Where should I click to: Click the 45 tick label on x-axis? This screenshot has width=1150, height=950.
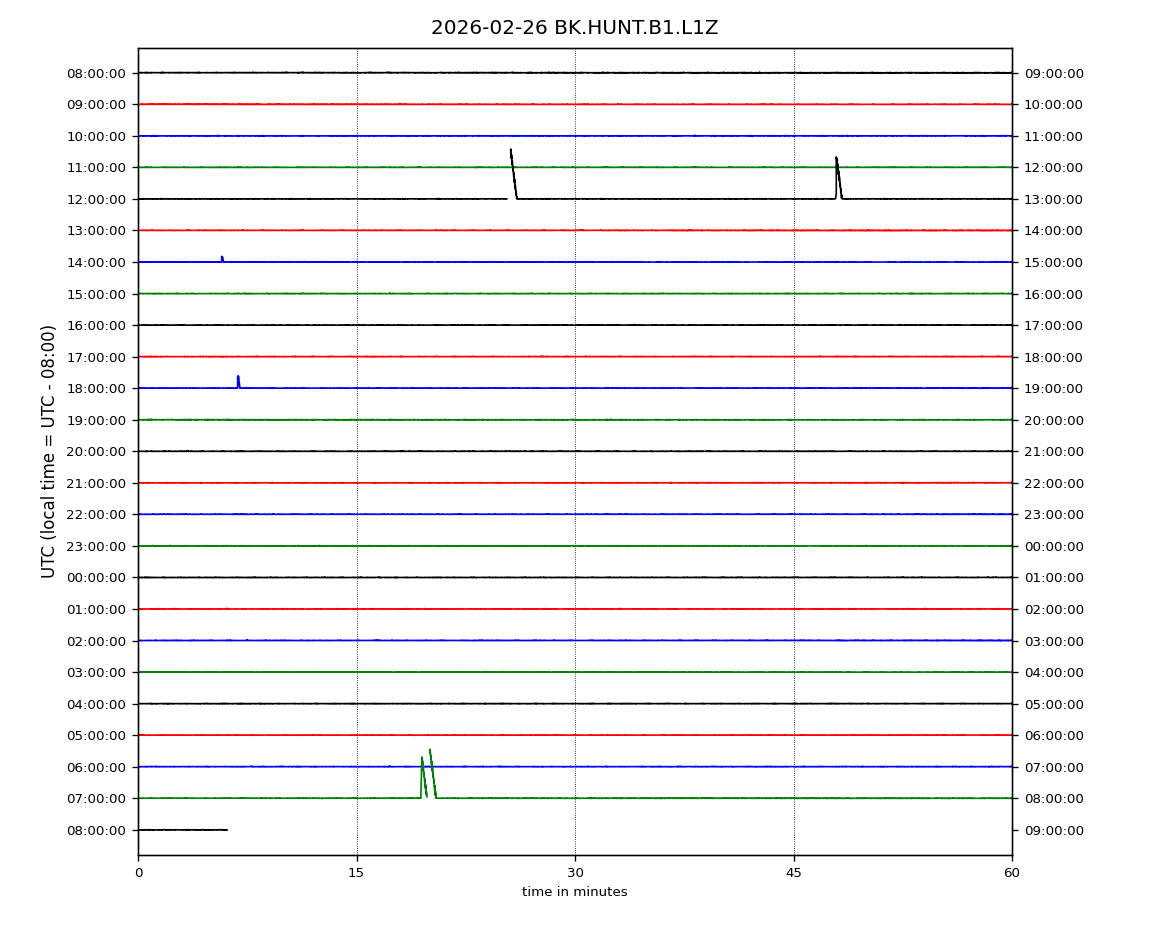793,873
